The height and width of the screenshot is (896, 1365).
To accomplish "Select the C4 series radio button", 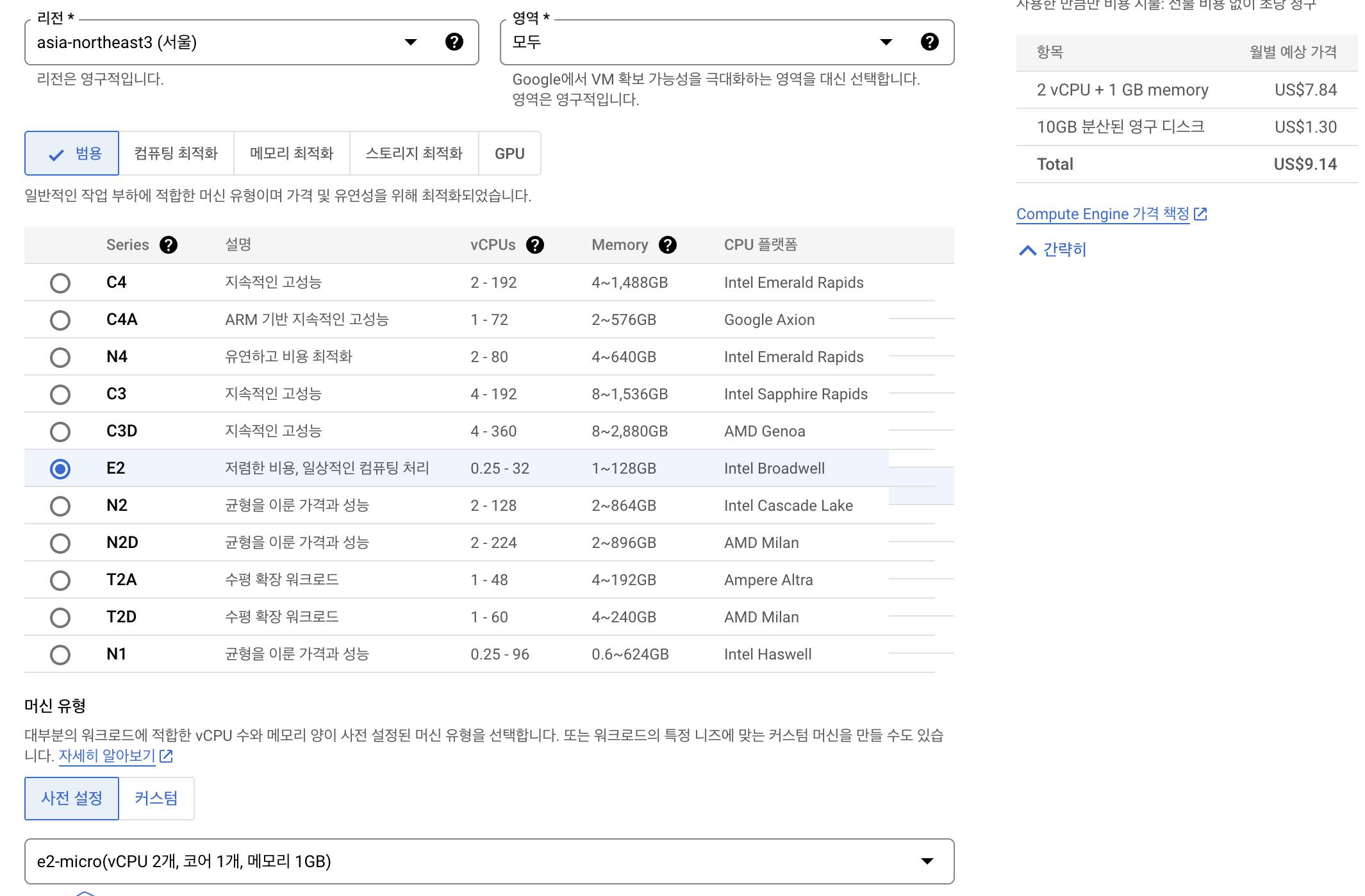I will click(60, 283).
